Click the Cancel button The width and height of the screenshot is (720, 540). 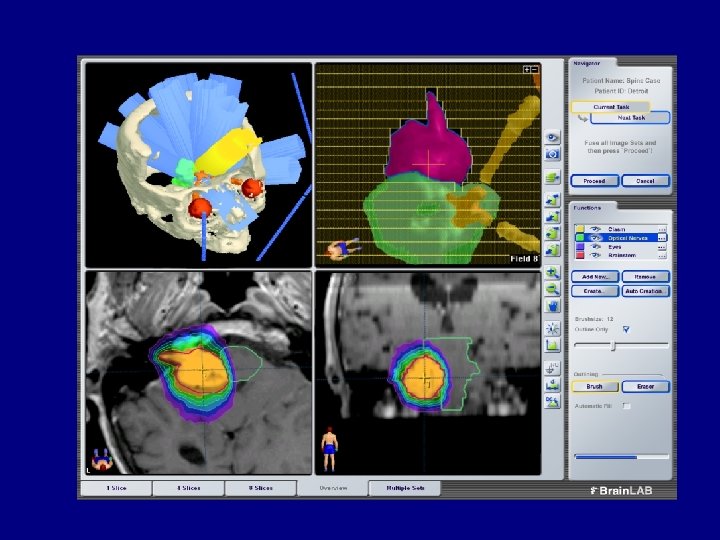pos(645,181)
